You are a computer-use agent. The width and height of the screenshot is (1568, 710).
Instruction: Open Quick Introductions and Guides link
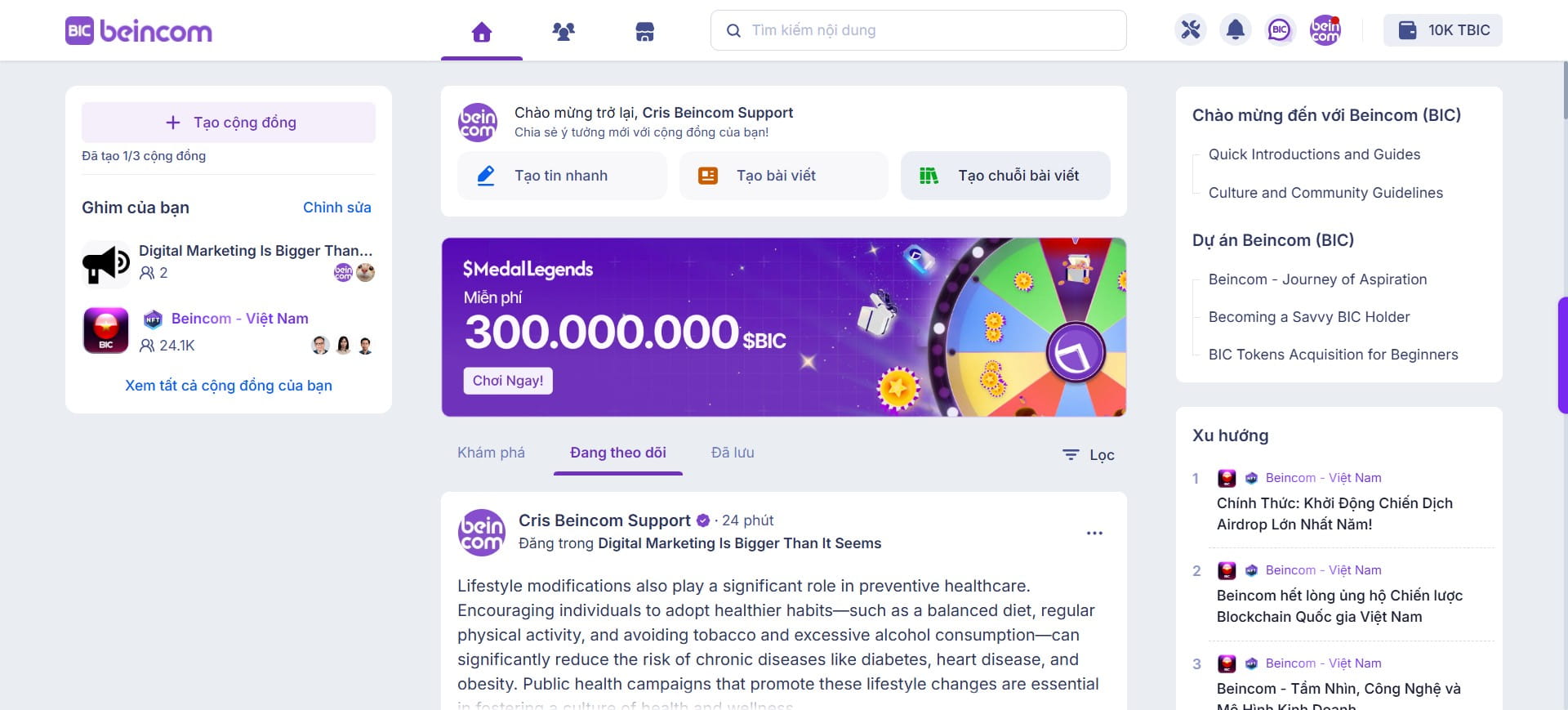coord(1314,154)
